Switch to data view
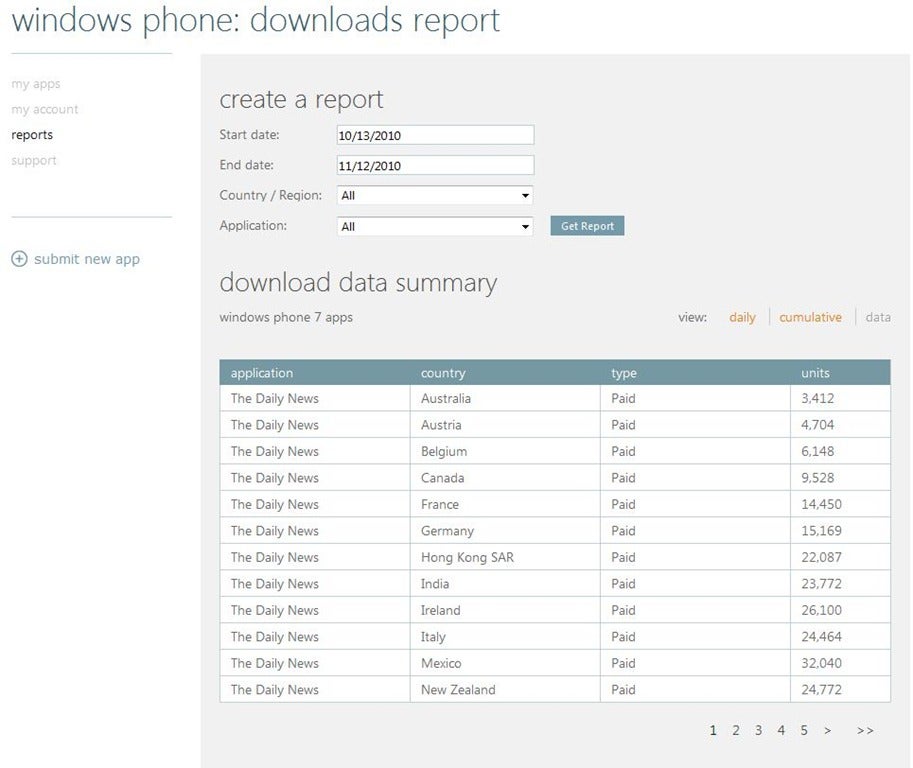This screenshot has width=913, height=768. coord(878,317)
